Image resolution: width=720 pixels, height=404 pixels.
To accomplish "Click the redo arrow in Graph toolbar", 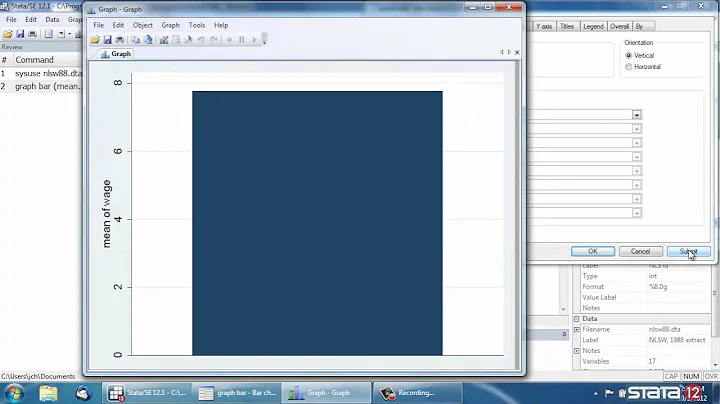I will (x=214, y=40).
